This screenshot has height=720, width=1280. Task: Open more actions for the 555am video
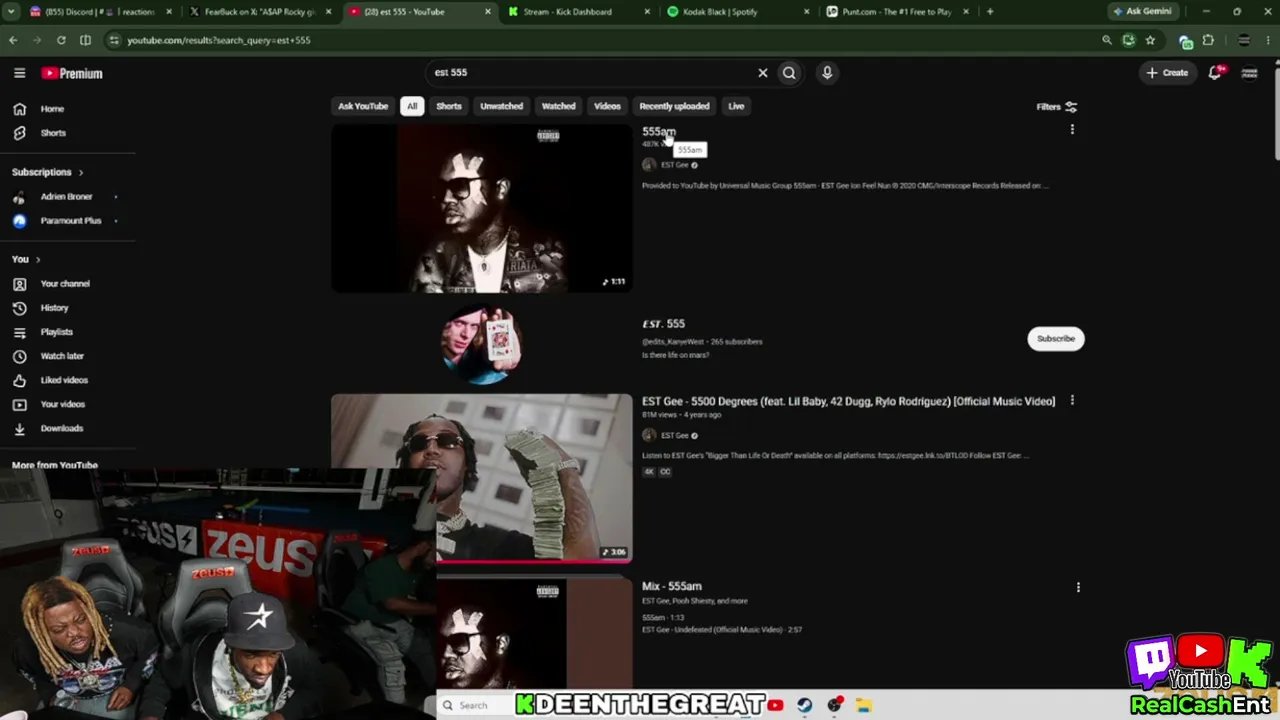tap(1072, 129)
